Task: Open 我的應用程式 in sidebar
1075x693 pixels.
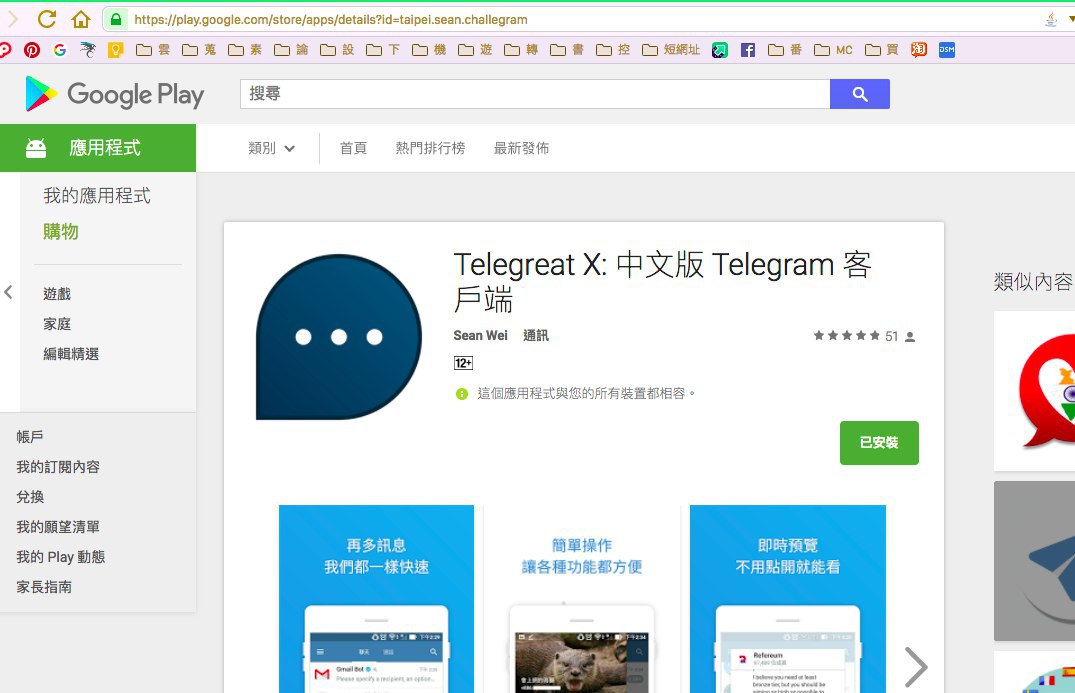Action: click(97, 196)
